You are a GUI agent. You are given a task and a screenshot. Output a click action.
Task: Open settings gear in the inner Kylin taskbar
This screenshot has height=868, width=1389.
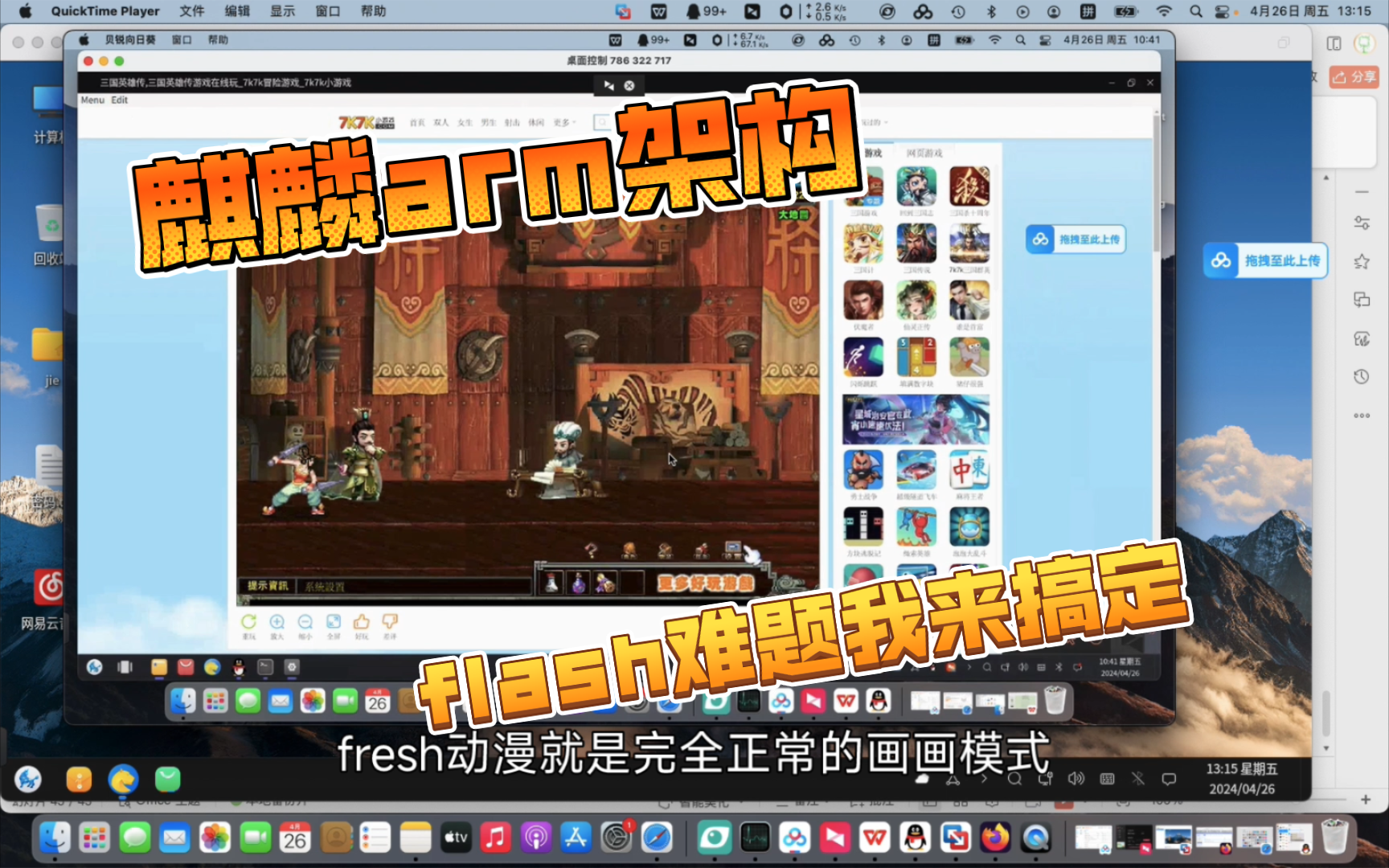[x=292, y=666]
